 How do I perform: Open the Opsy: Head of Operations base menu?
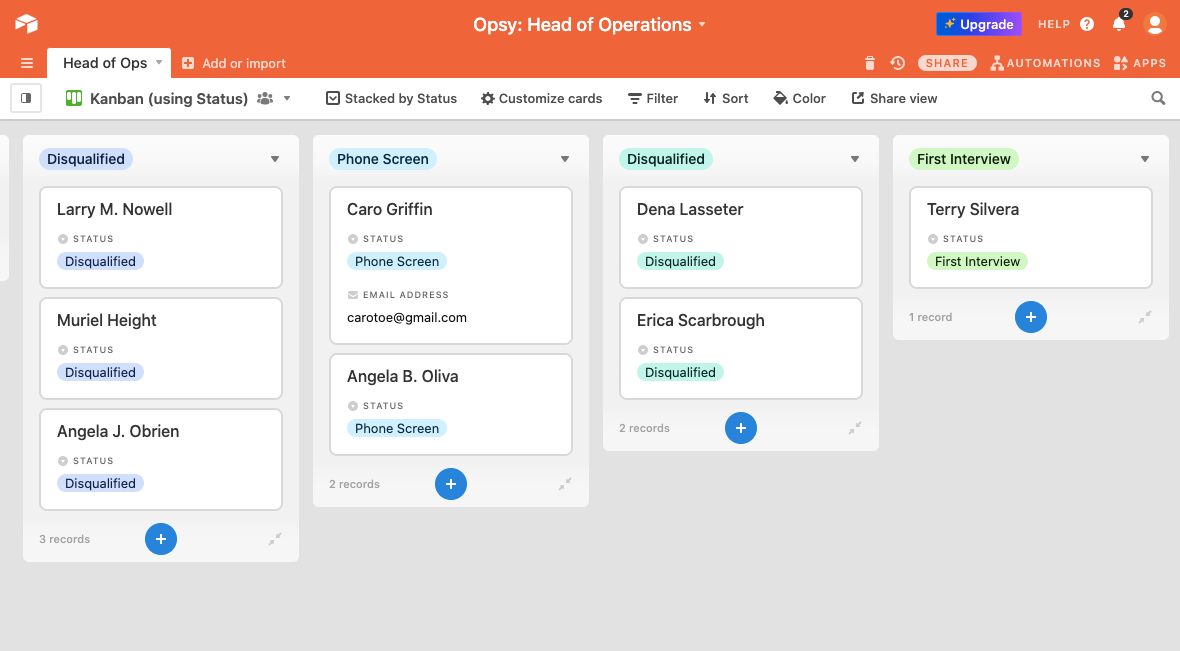tap(589, 24)
